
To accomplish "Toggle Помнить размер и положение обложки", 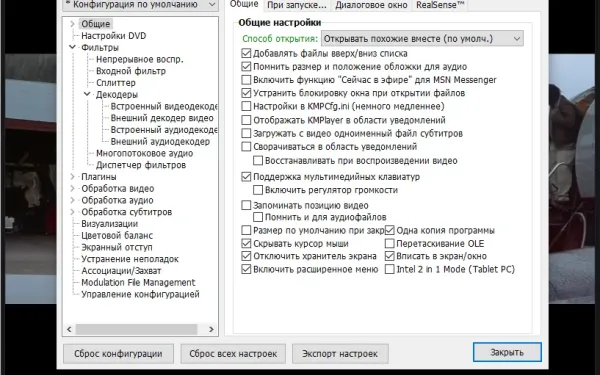I will [x=246, y=67].
